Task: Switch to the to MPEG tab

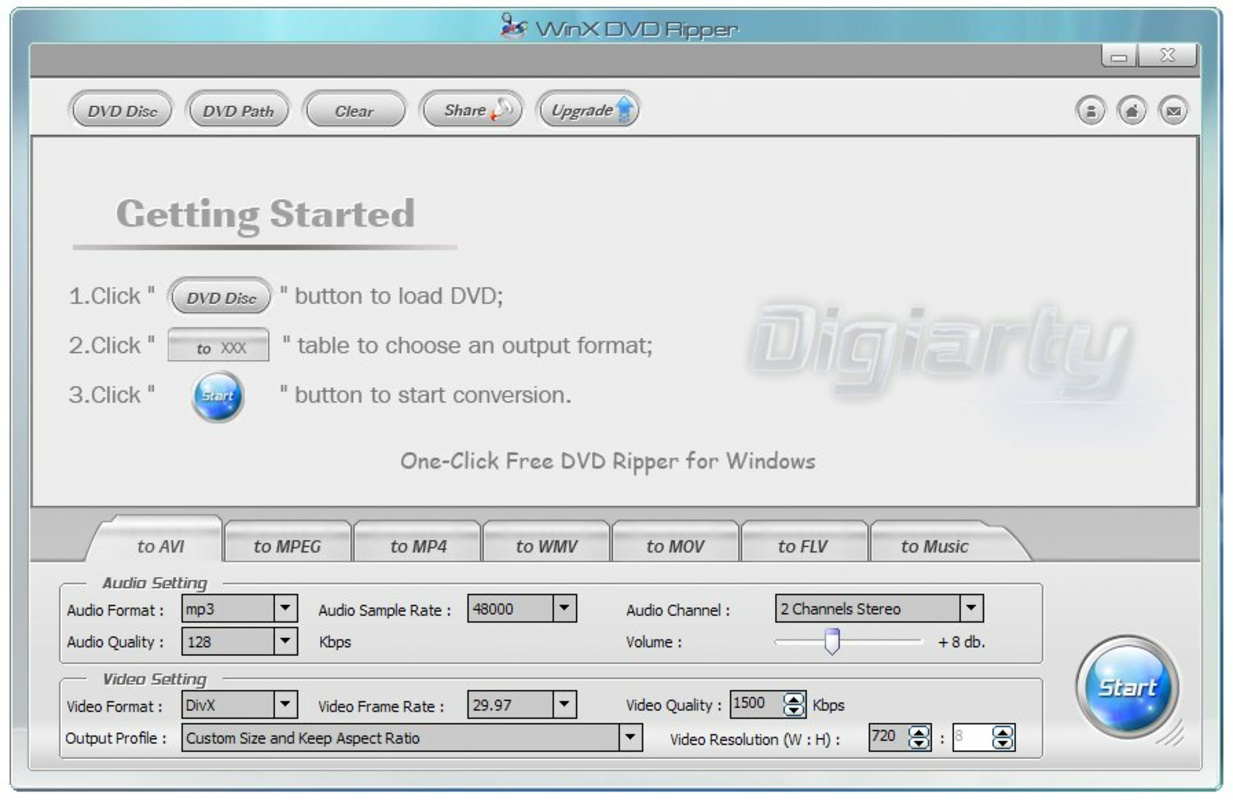Action: [287, 546]
